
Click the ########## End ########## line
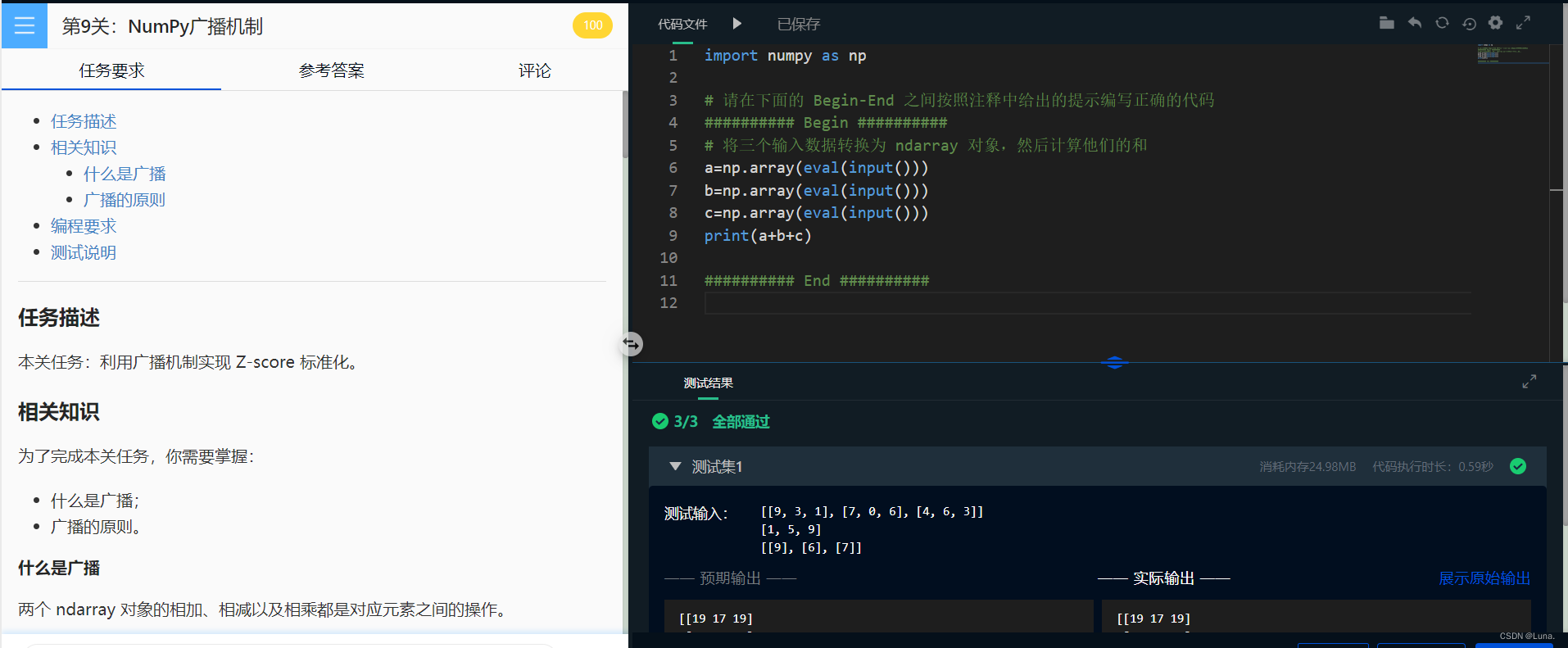(x=817, y=281)
